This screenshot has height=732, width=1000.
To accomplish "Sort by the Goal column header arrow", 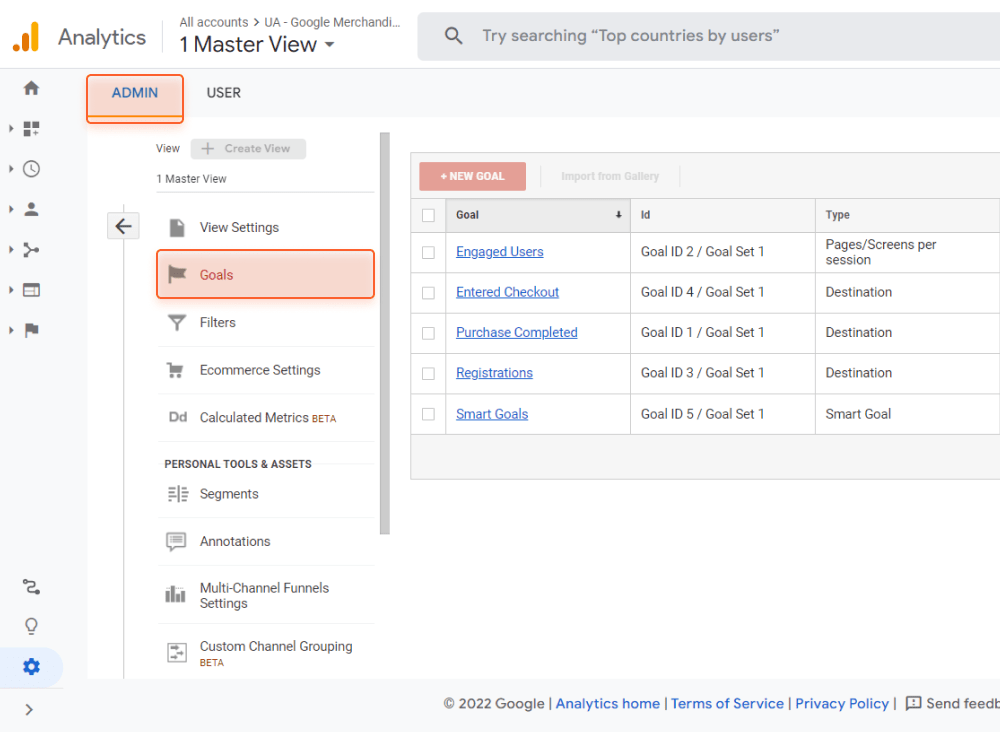I will 618,215.
